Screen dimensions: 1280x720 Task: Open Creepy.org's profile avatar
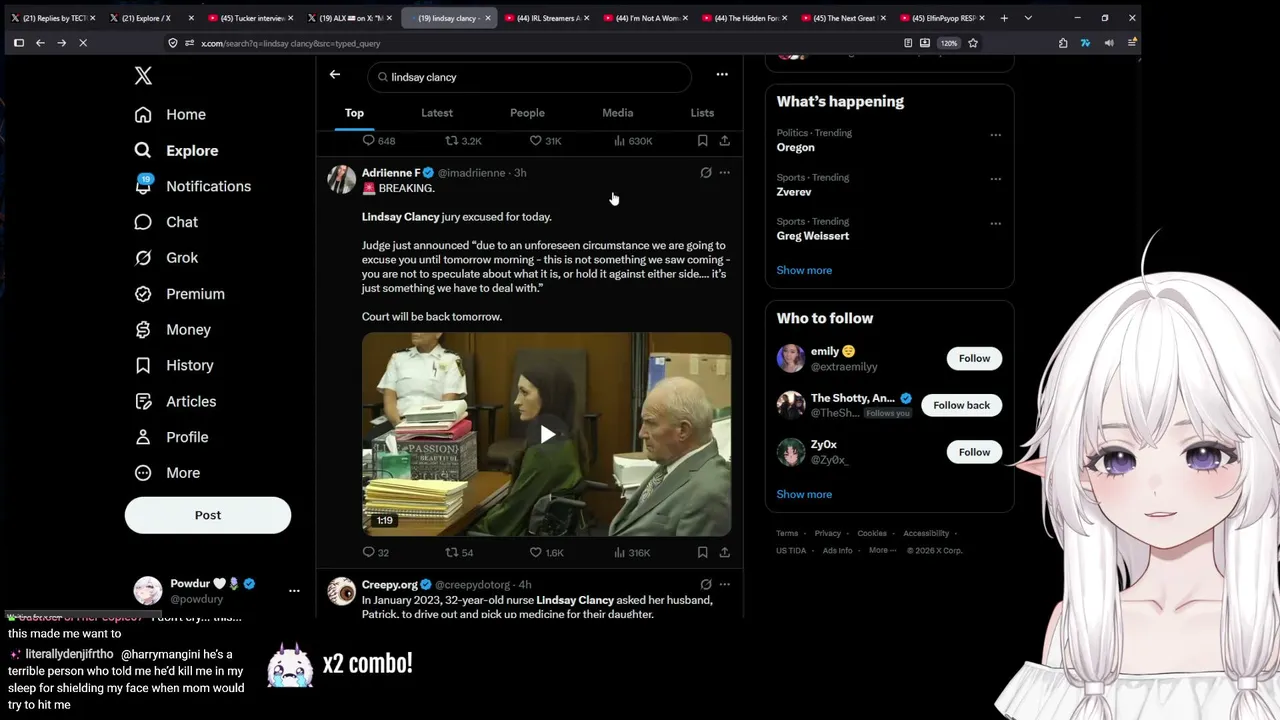point(342,591)
